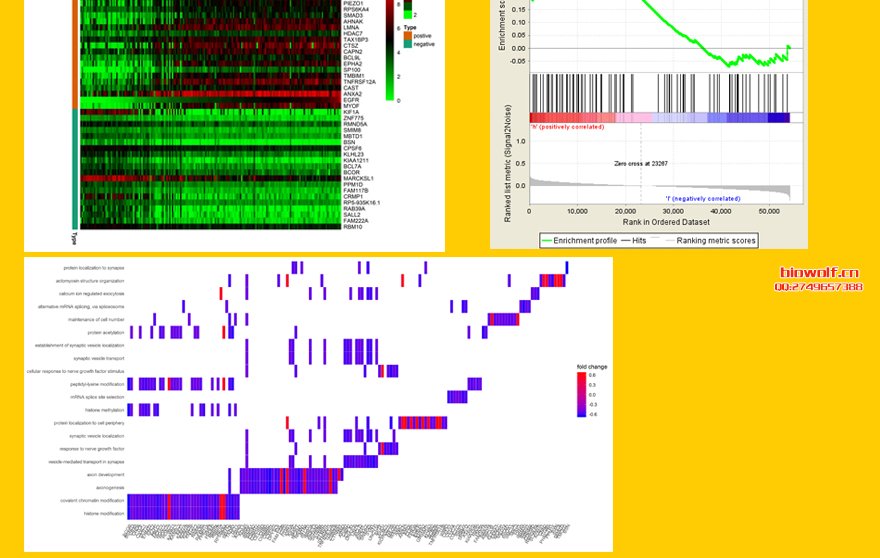The height and width of the screenshot is (558, 880).
Task: Select the SMAD3 row label
Action: click(353, 16)
